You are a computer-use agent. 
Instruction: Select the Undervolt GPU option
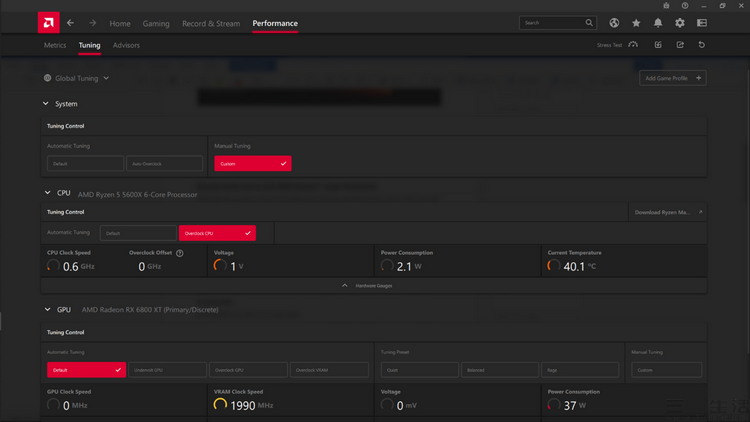tap(167, 370)
